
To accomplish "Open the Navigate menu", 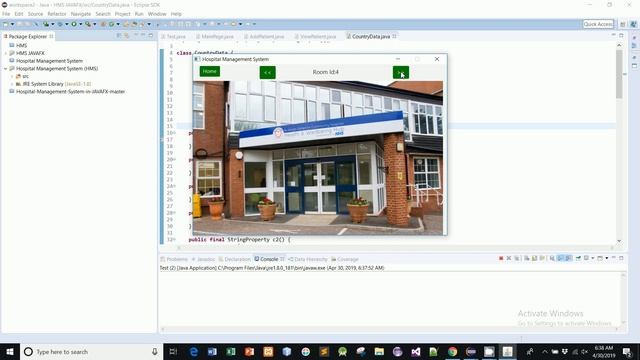I will coord(81,14).
